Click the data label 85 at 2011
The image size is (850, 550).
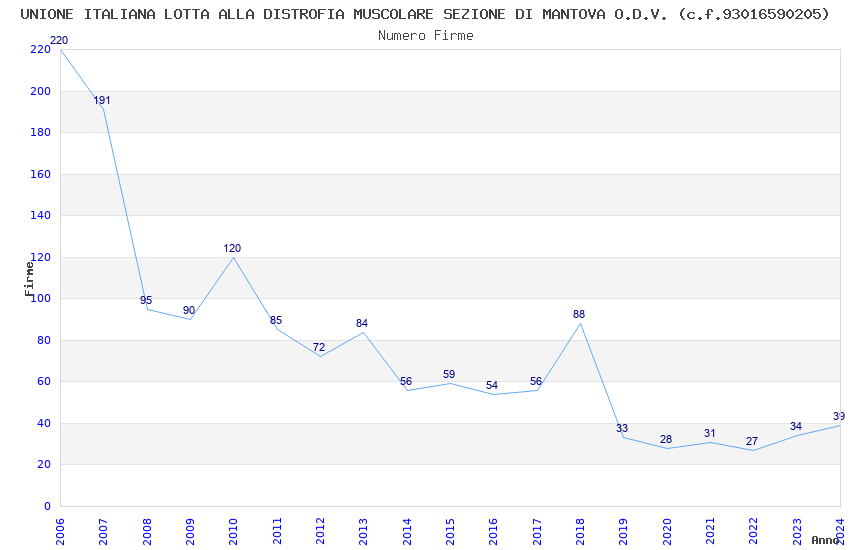276,320
